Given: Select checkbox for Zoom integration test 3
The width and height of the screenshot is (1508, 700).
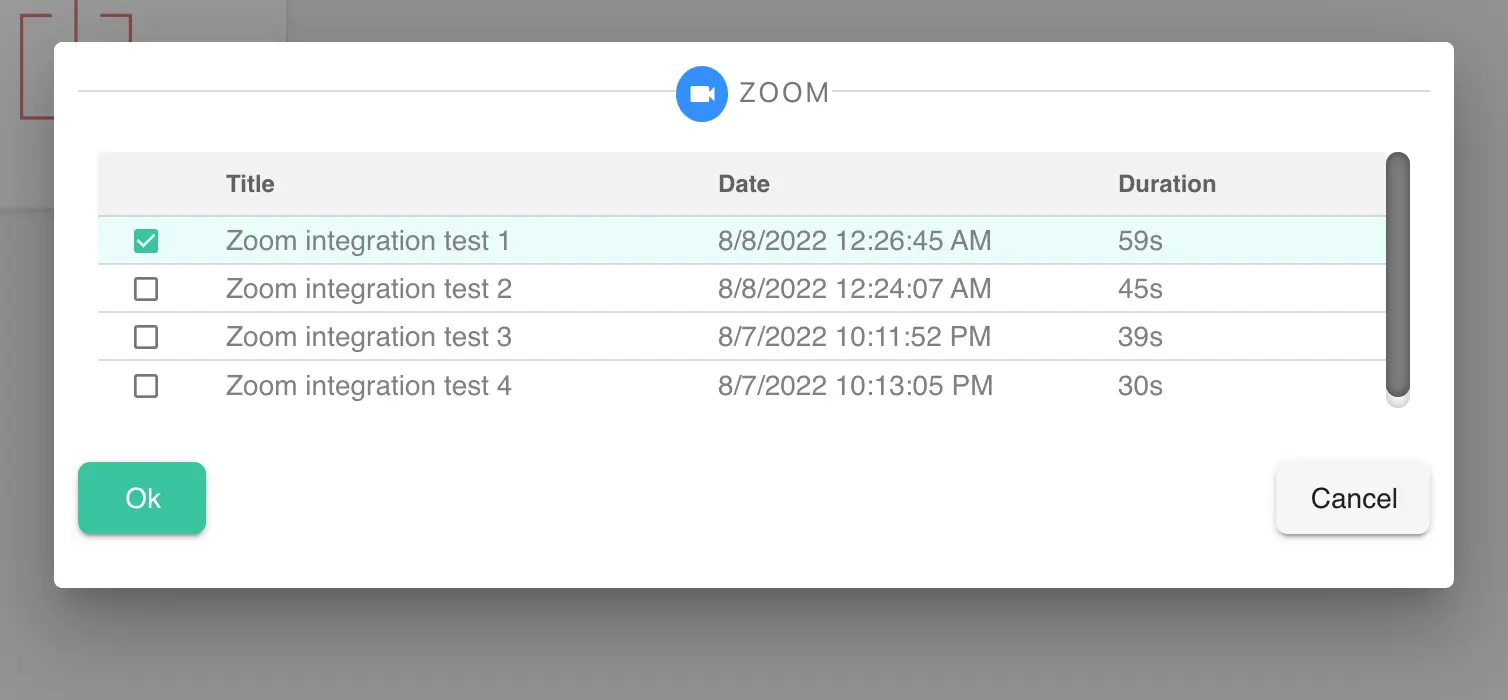Looking at the screenshot, I should point(146,337).
